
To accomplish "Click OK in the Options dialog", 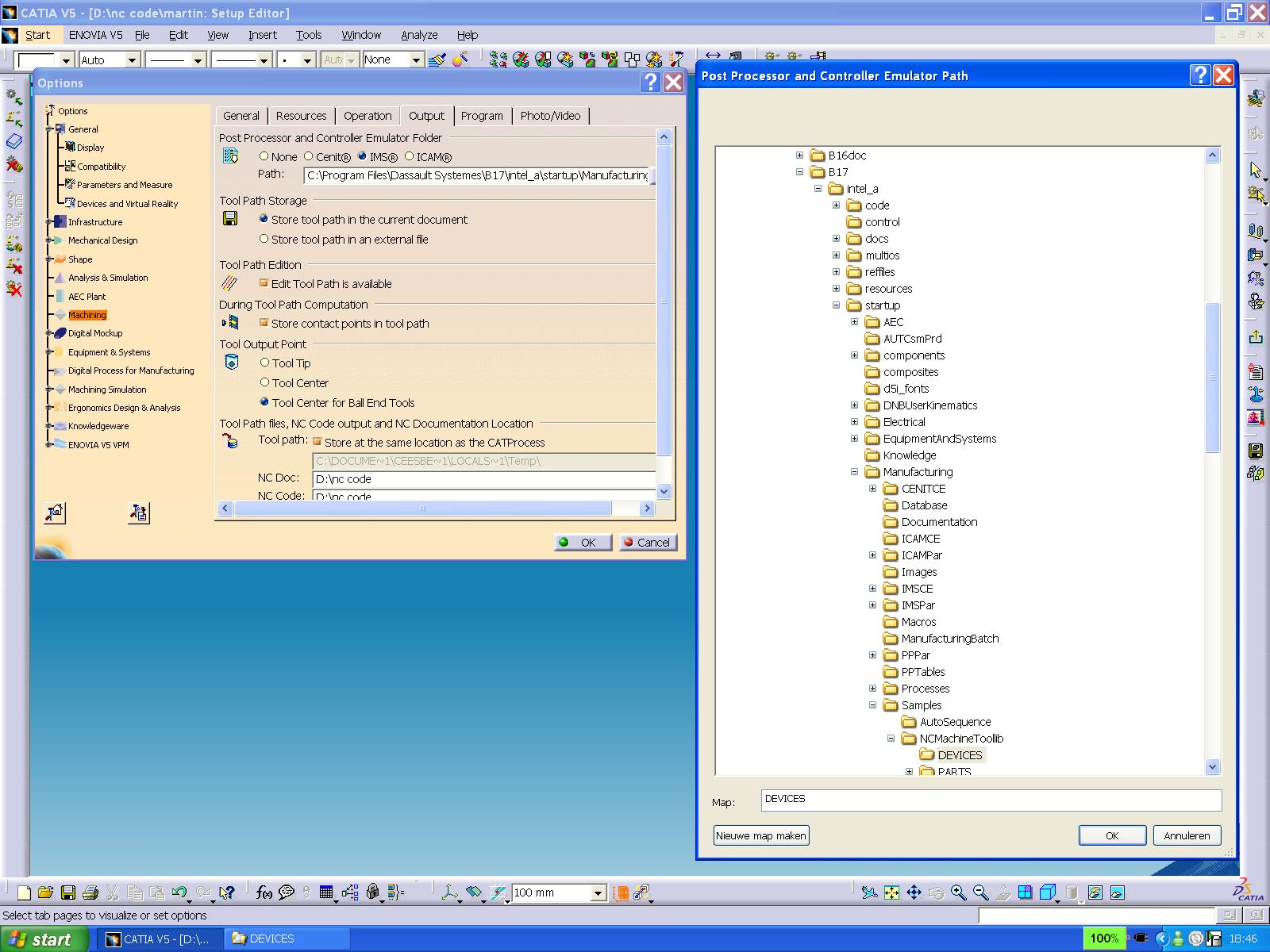I will pyautogui.click(x=583, y=543).
